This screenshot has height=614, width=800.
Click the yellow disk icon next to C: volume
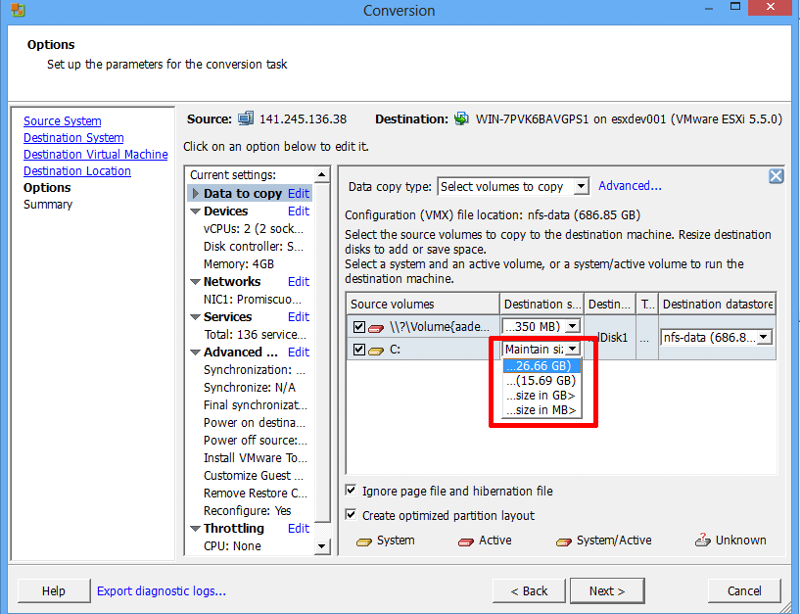coord(373,346)
